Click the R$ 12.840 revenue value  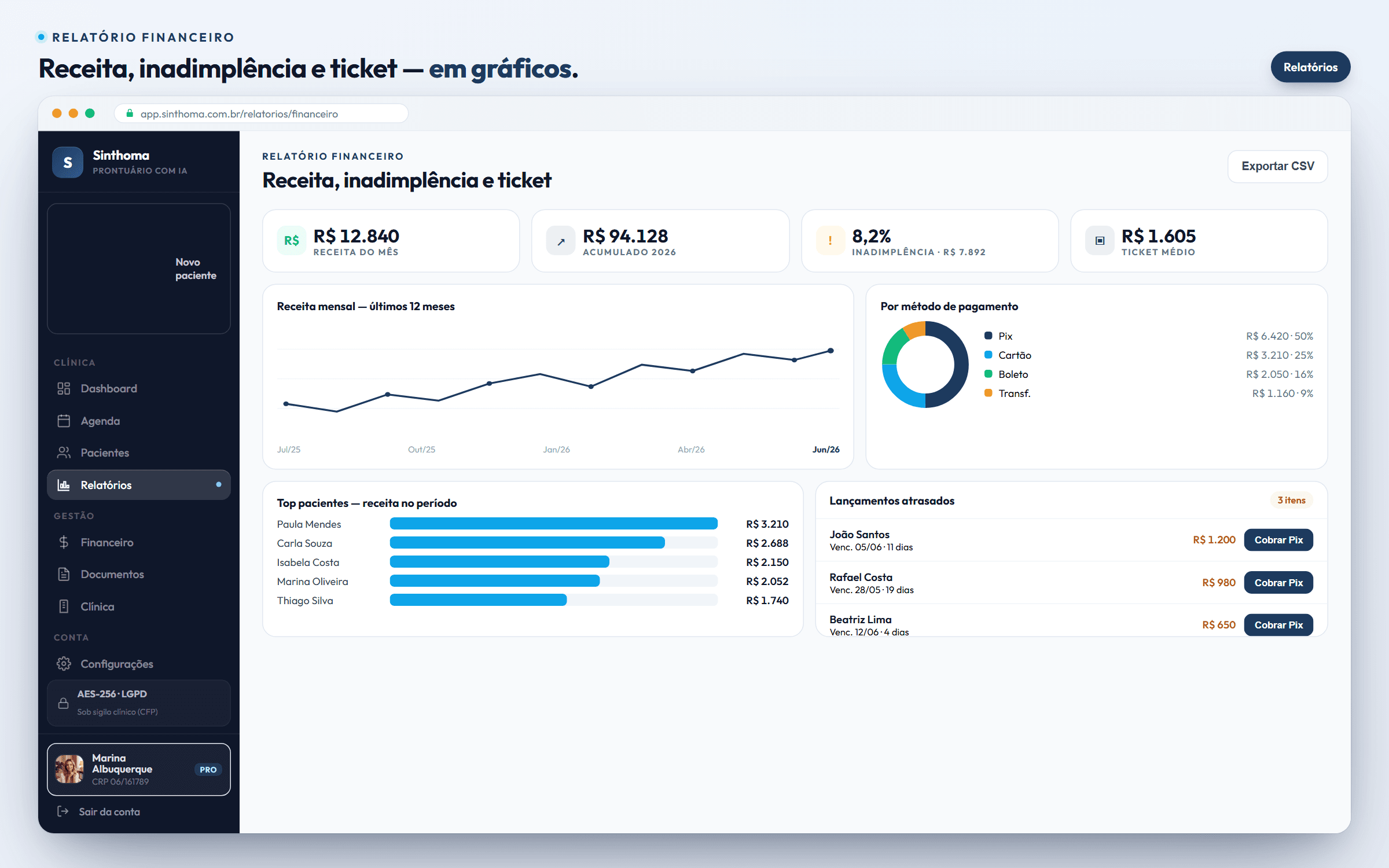point(356,236)
